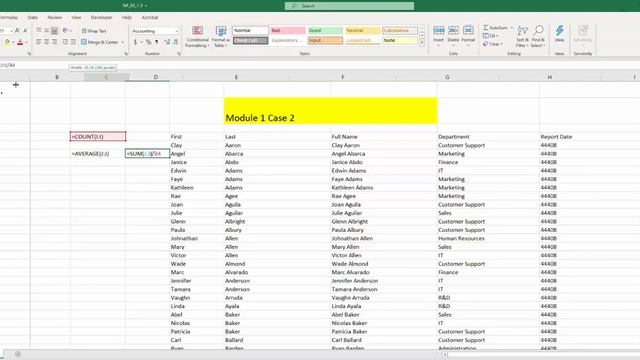Open Sort & Filter
This screenshot has height=360, width=640.
522,36
